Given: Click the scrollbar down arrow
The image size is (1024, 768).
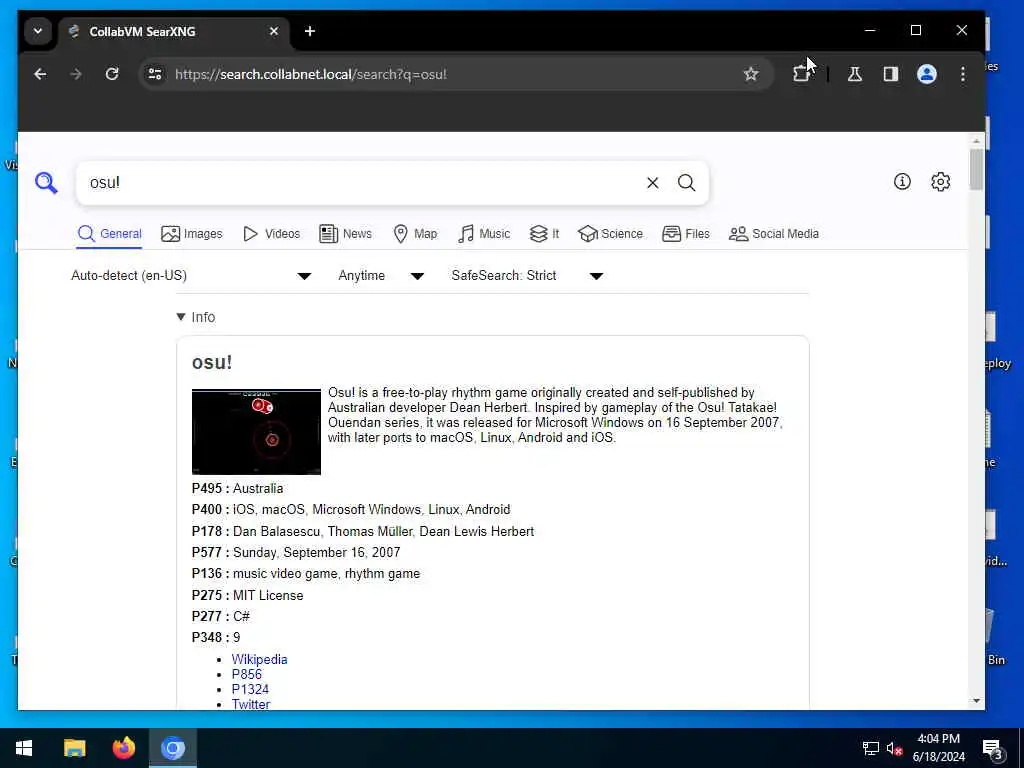Looking at the screenshot, I should coord(976,701).
